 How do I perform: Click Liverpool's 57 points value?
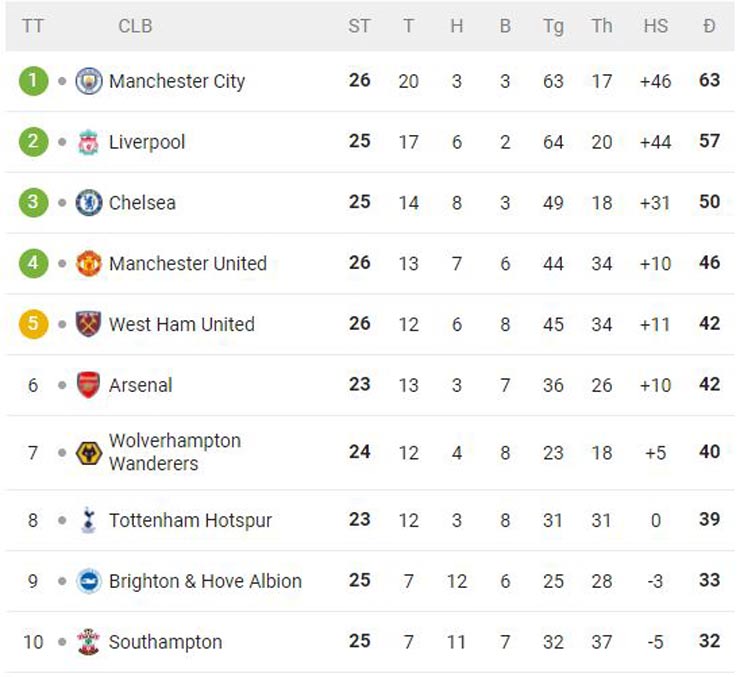coord(709,142)
